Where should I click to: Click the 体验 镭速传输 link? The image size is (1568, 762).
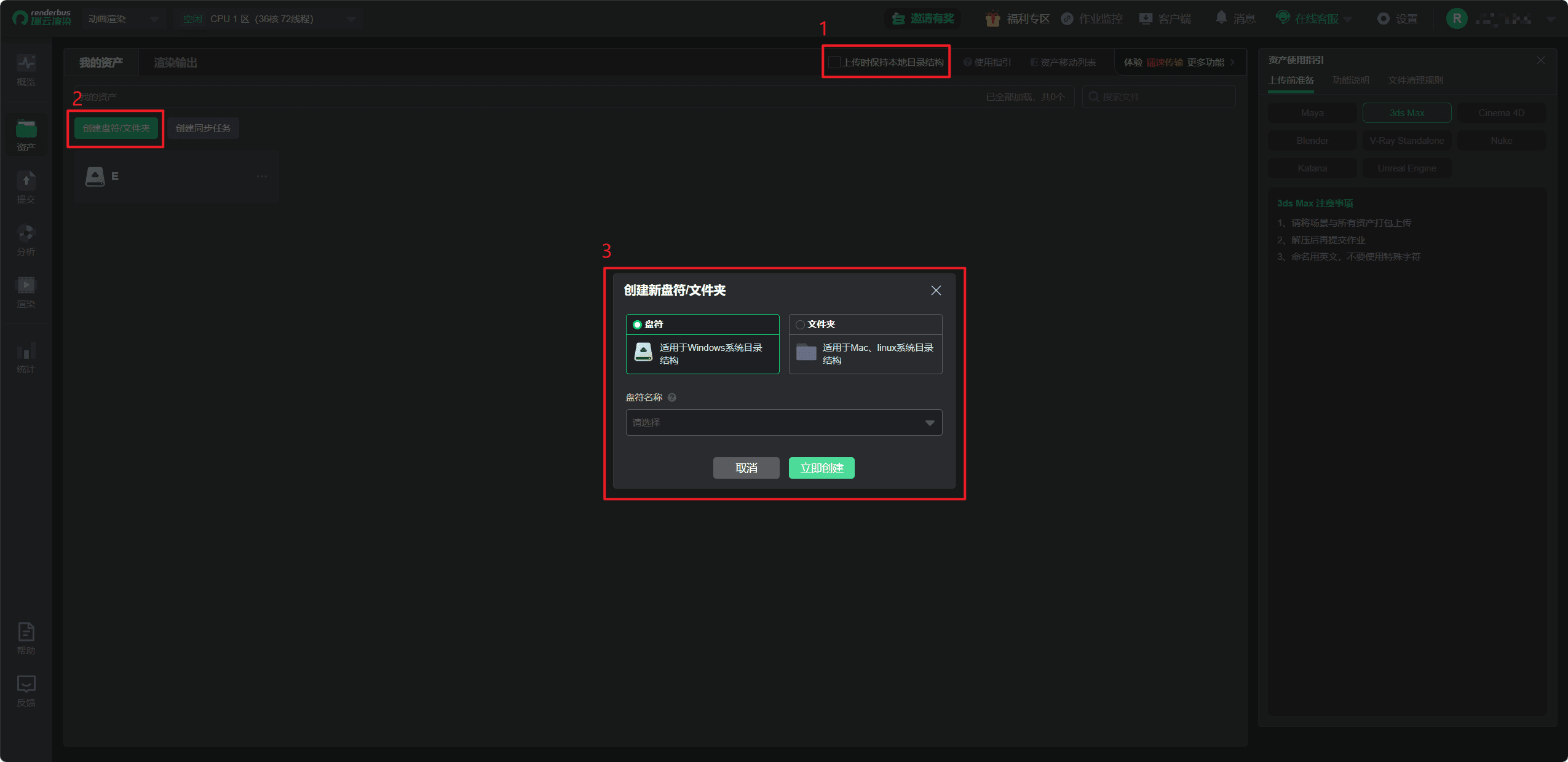(x=1154, y=62)
